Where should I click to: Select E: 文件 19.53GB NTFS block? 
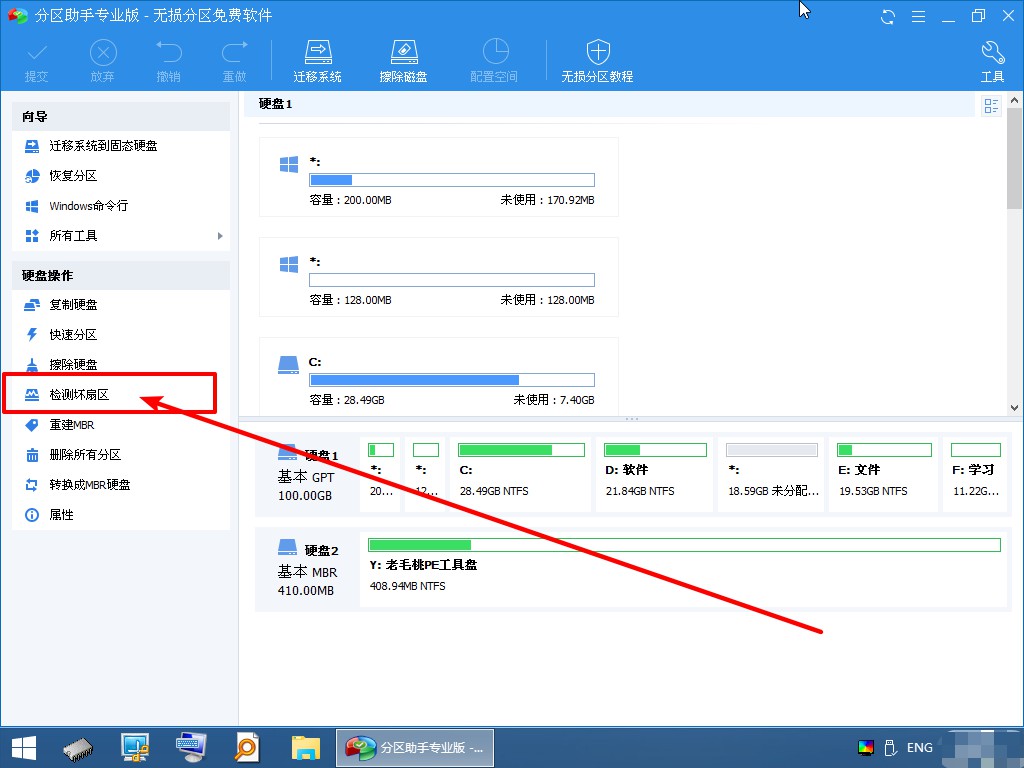tap(884, 474)
